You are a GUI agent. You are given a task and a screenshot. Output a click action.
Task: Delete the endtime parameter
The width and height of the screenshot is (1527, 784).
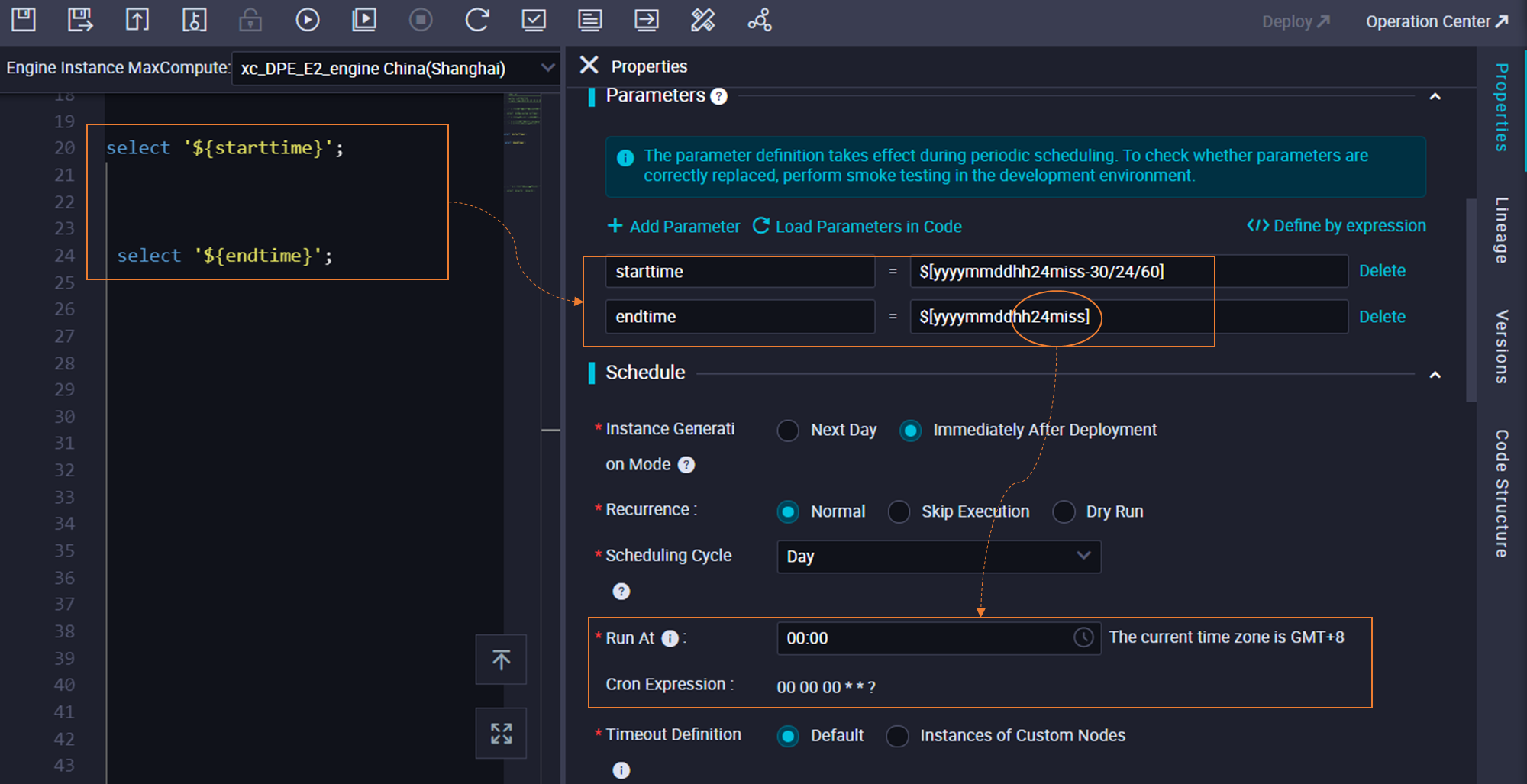(1382, 317)
